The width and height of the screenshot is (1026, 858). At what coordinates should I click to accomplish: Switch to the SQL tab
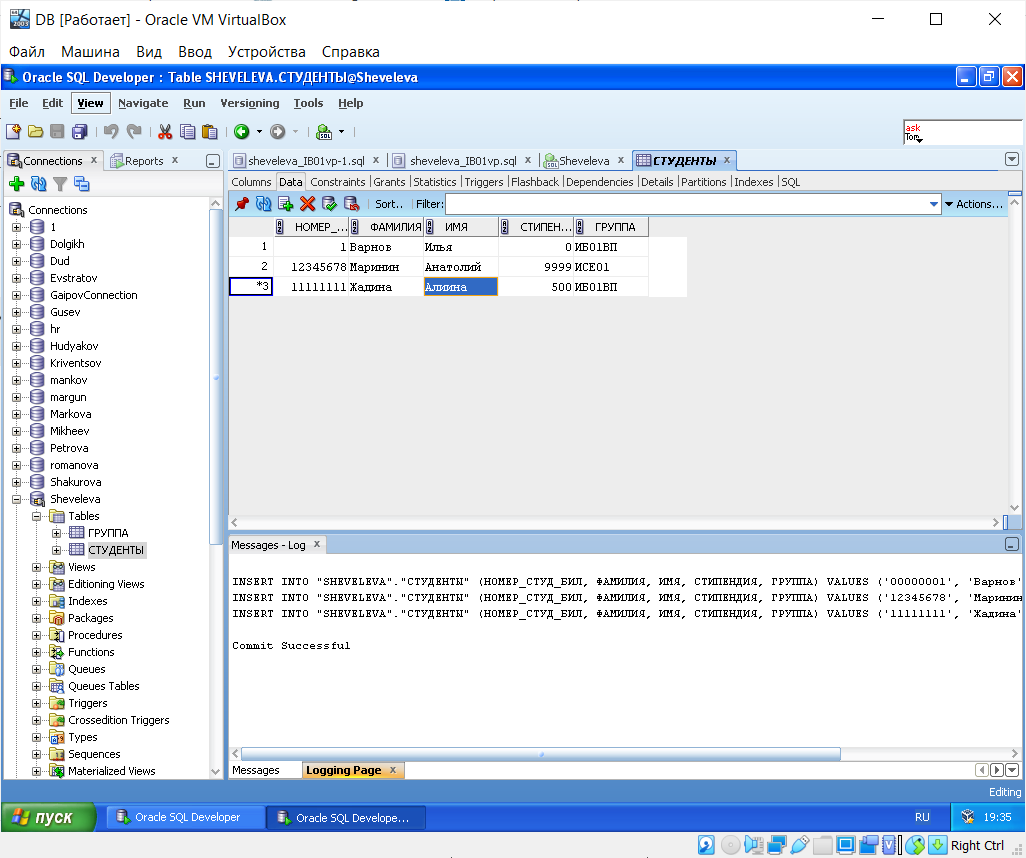[790, 182]
